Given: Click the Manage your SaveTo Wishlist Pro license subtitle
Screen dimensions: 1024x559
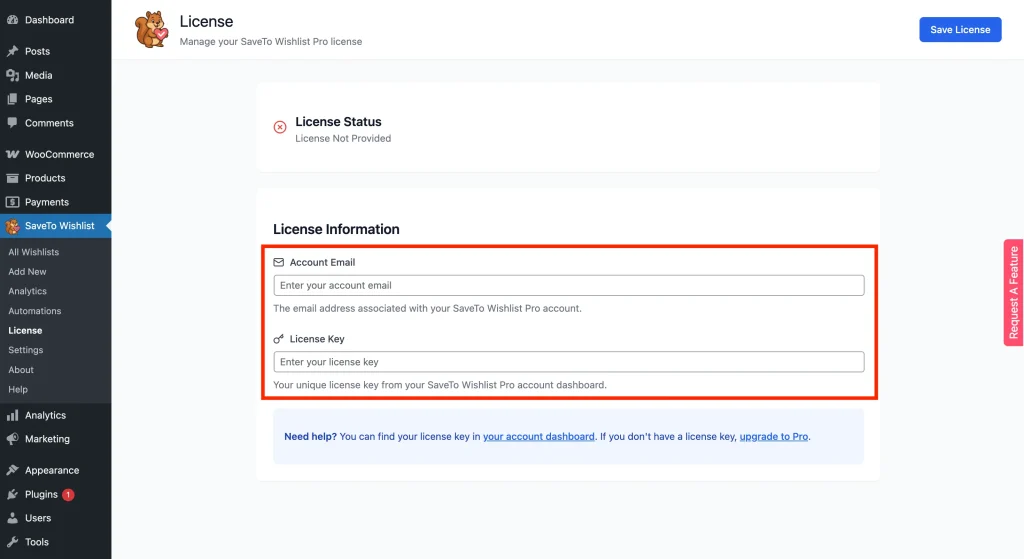Looking at the screenshot, I should 271,41.
